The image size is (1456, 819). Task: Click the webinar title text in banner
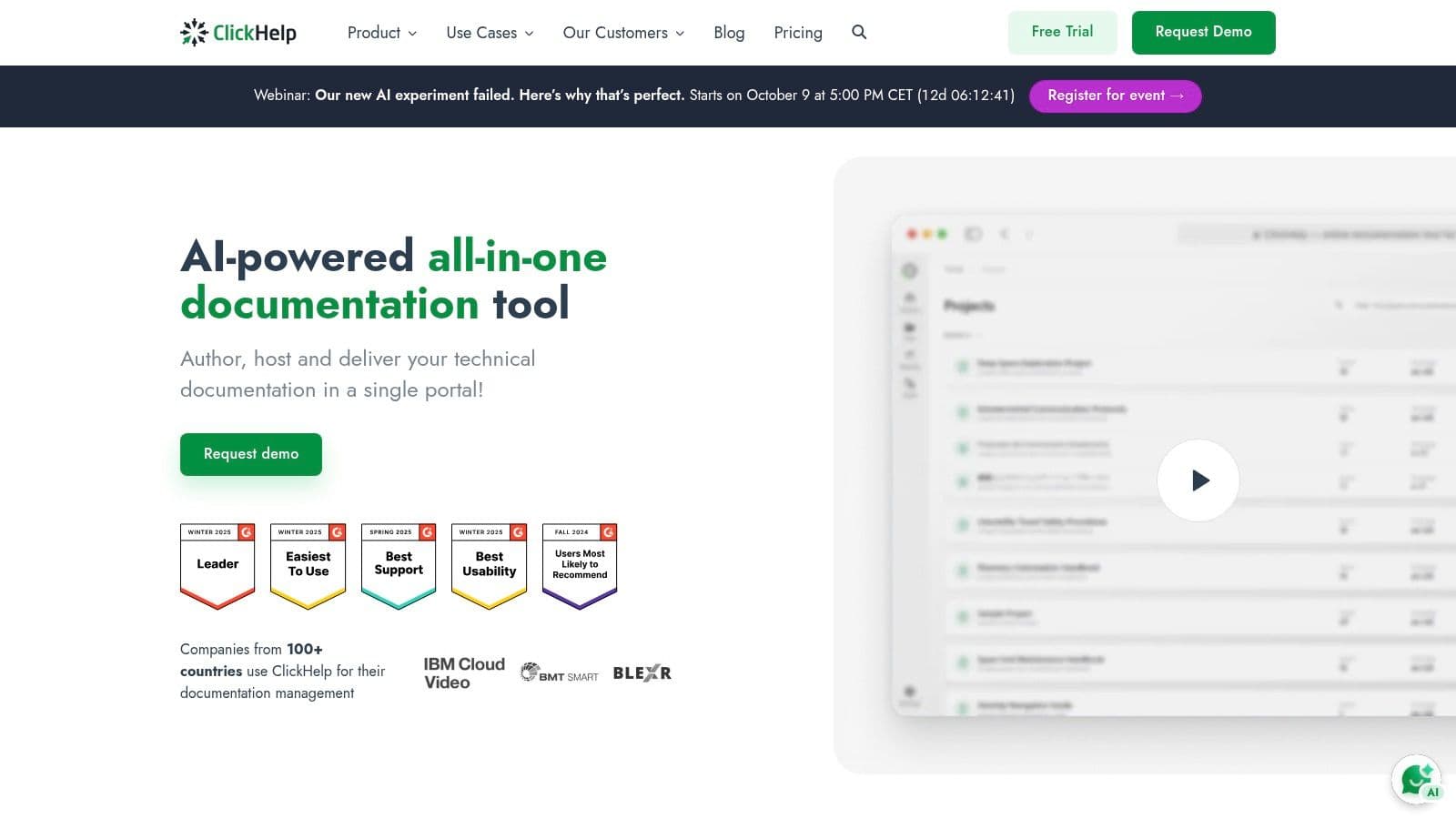500,96
